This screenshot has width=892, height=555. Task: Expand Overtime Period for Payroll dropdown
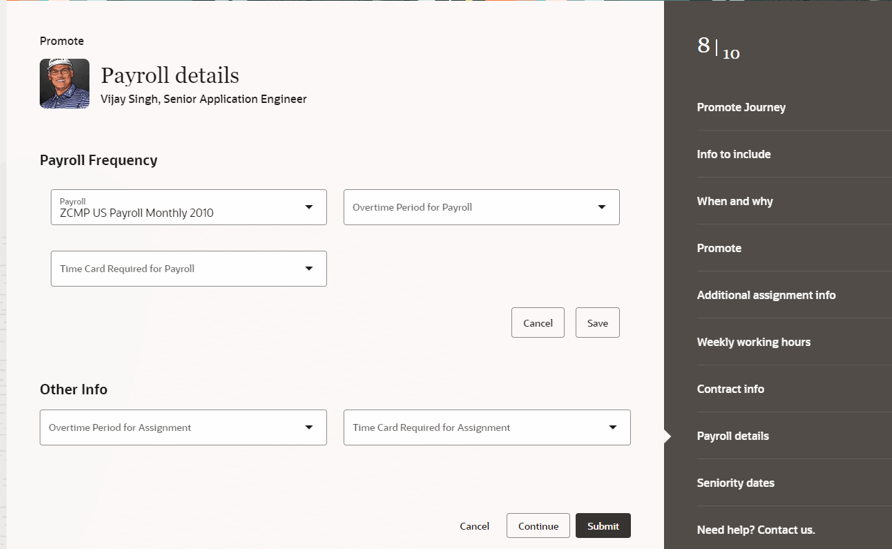[x=601, y=207]
